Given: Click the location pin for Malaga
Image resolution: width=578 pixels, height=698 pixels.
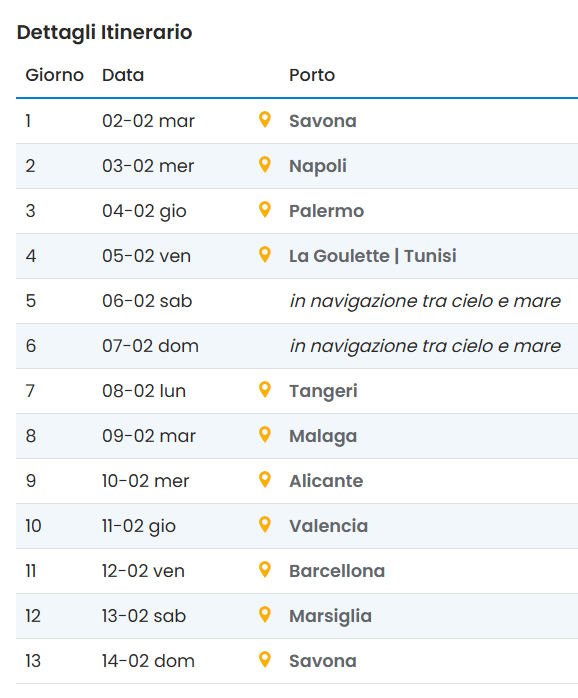Looking at the screenshot, I should click(265, 434).
